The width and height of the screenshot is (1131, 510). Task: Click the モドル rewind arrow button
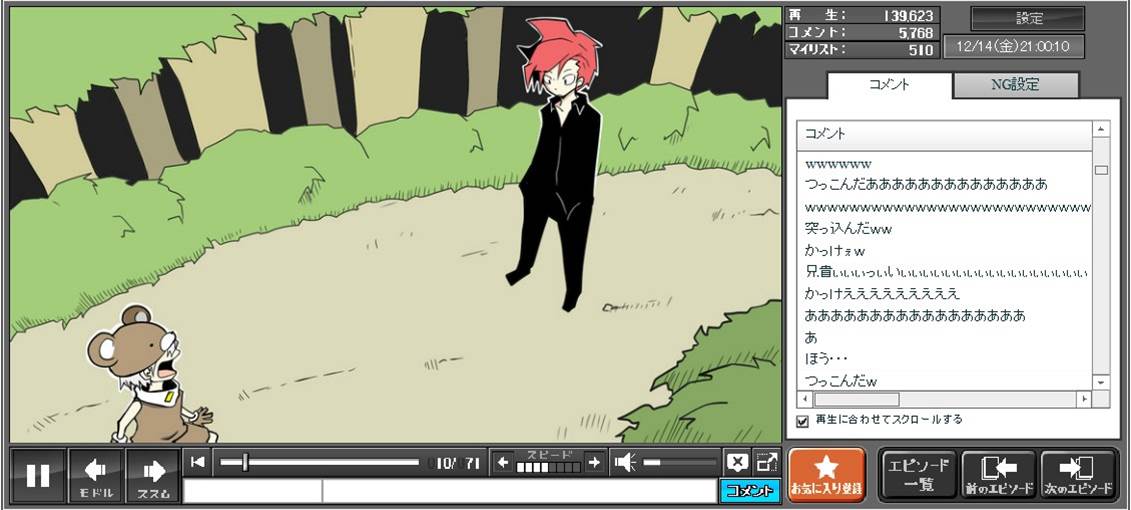(96, 475)
